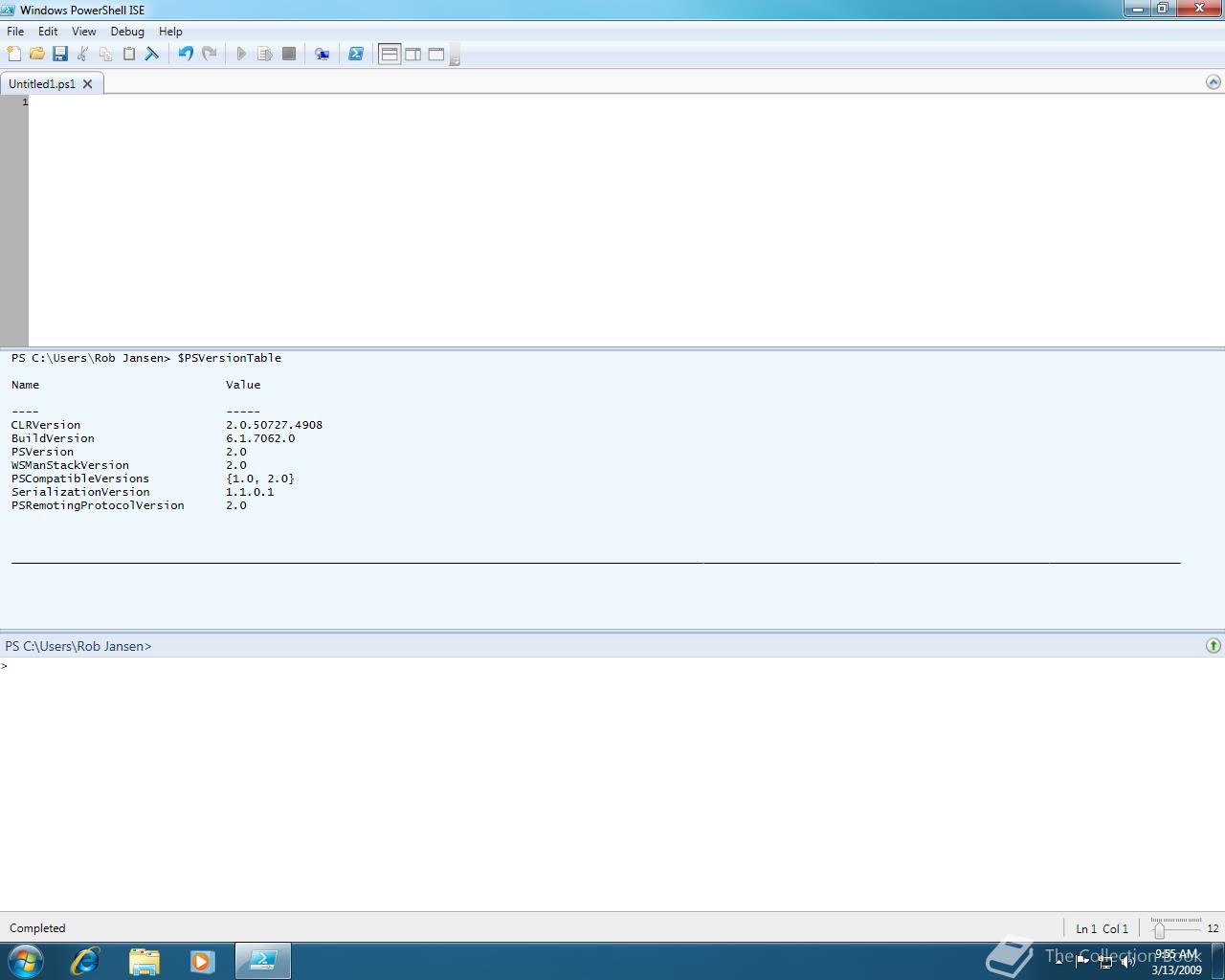Create a new script with New icon

(14, 55)
